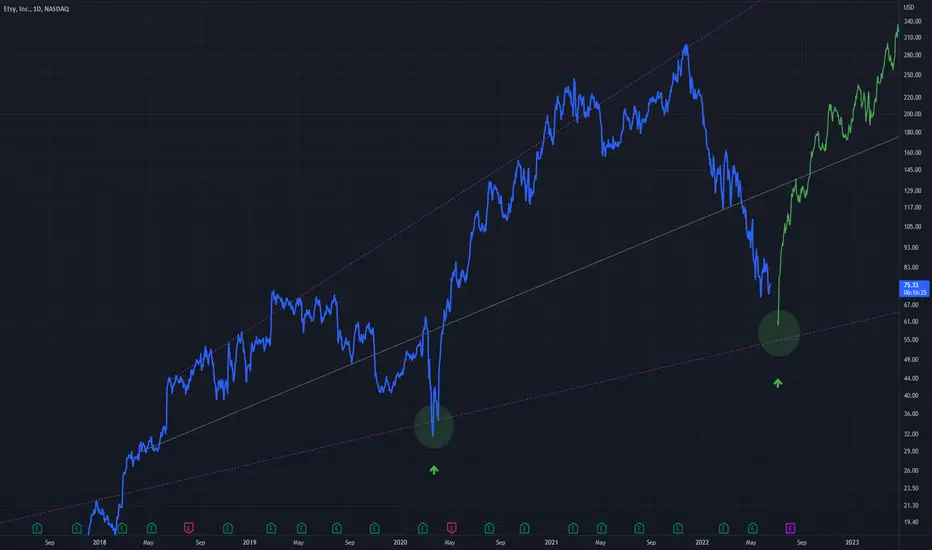Click the 2021 label on the time axis
The image size is (932, 550).
pyautogui.click(x=551, y=542)
